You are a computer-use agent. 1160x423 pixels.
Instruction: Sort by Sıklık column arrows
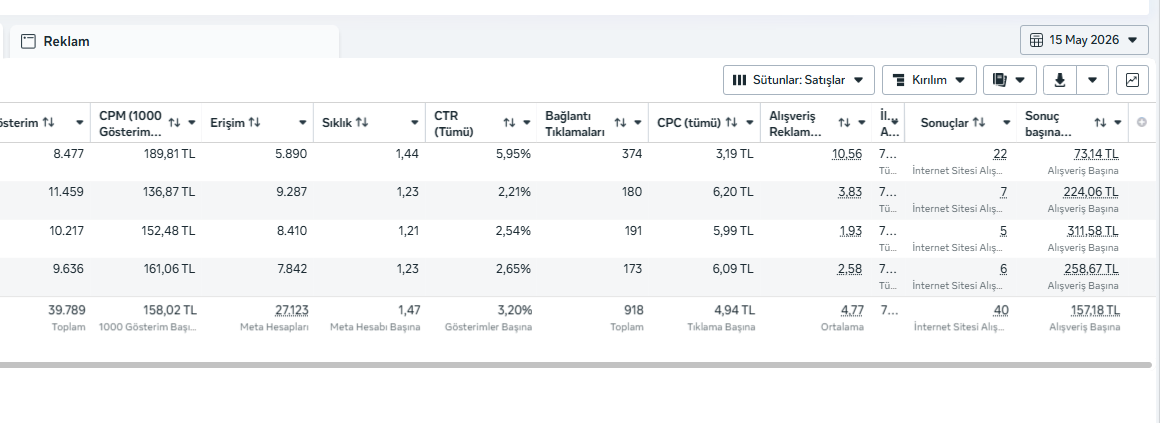(362, 122)
